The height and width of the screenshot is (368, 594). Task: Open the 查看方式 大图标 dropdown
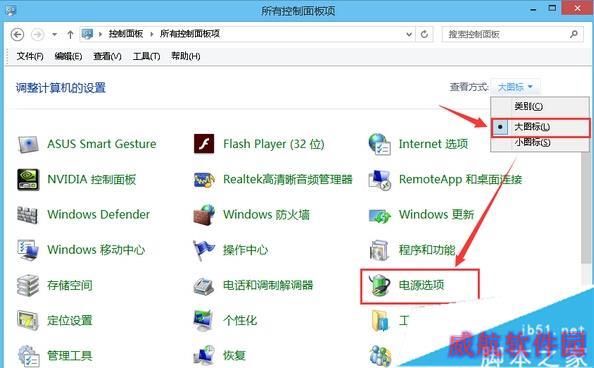click(515, 87)
